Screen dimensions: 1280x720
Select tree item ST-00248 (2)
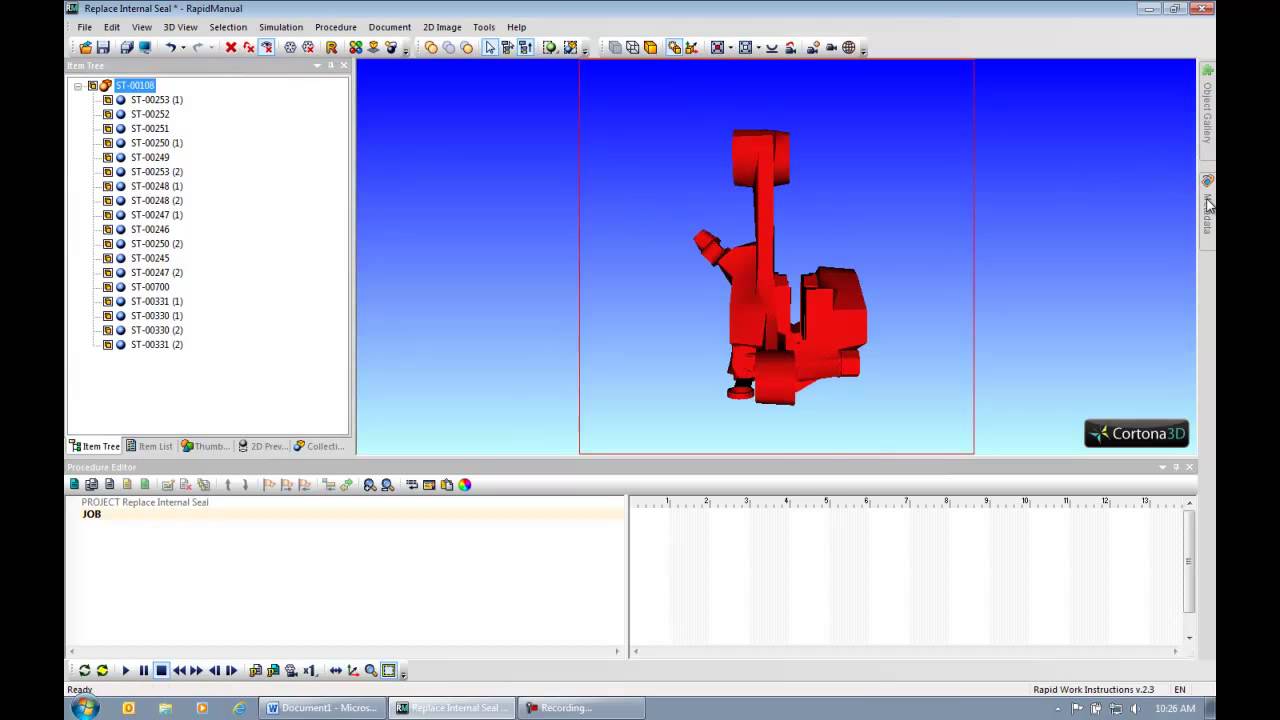(157, 201)
